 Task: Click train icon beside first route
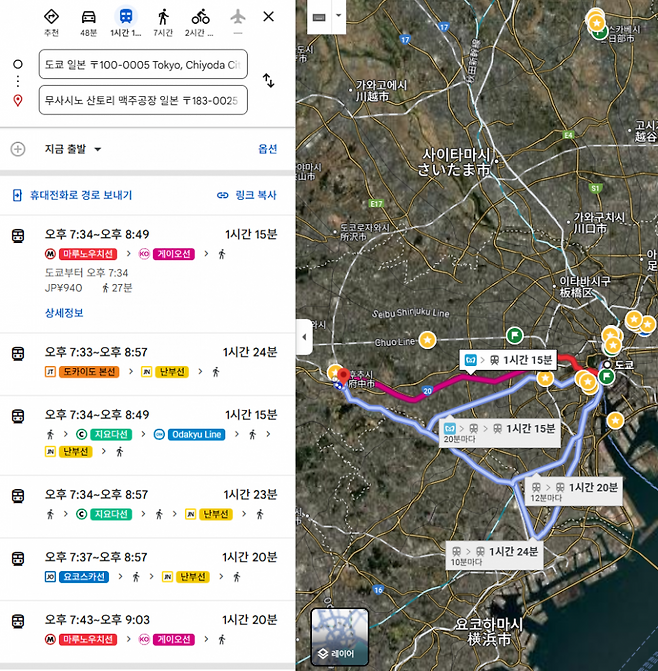point(18,236)
